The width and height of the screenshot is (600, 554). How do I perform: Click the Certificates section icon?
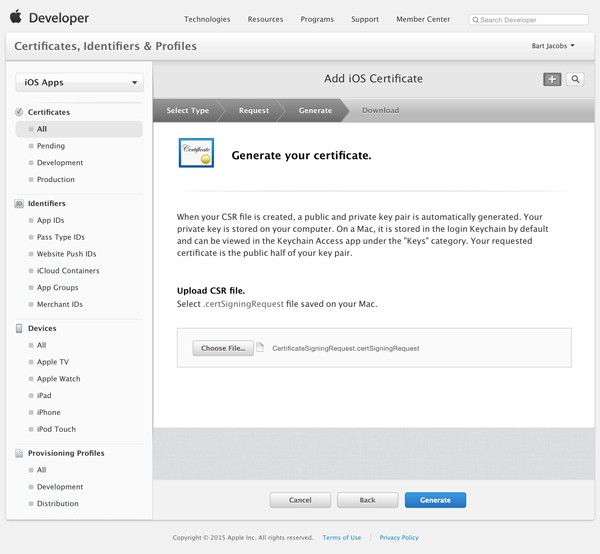[19, 112]
